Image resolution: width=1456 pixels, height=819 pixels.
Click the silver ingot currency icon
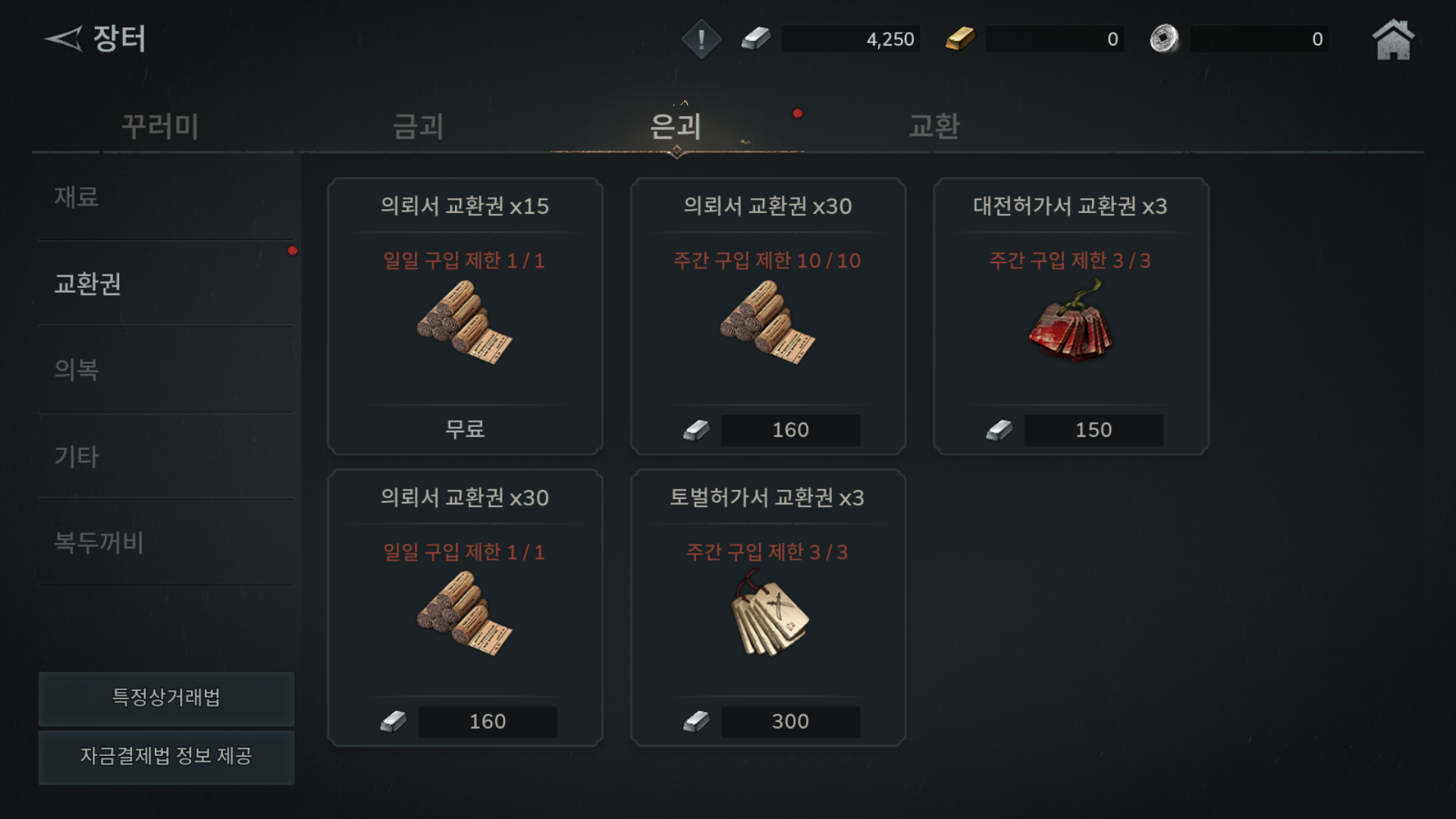(755, 39)
